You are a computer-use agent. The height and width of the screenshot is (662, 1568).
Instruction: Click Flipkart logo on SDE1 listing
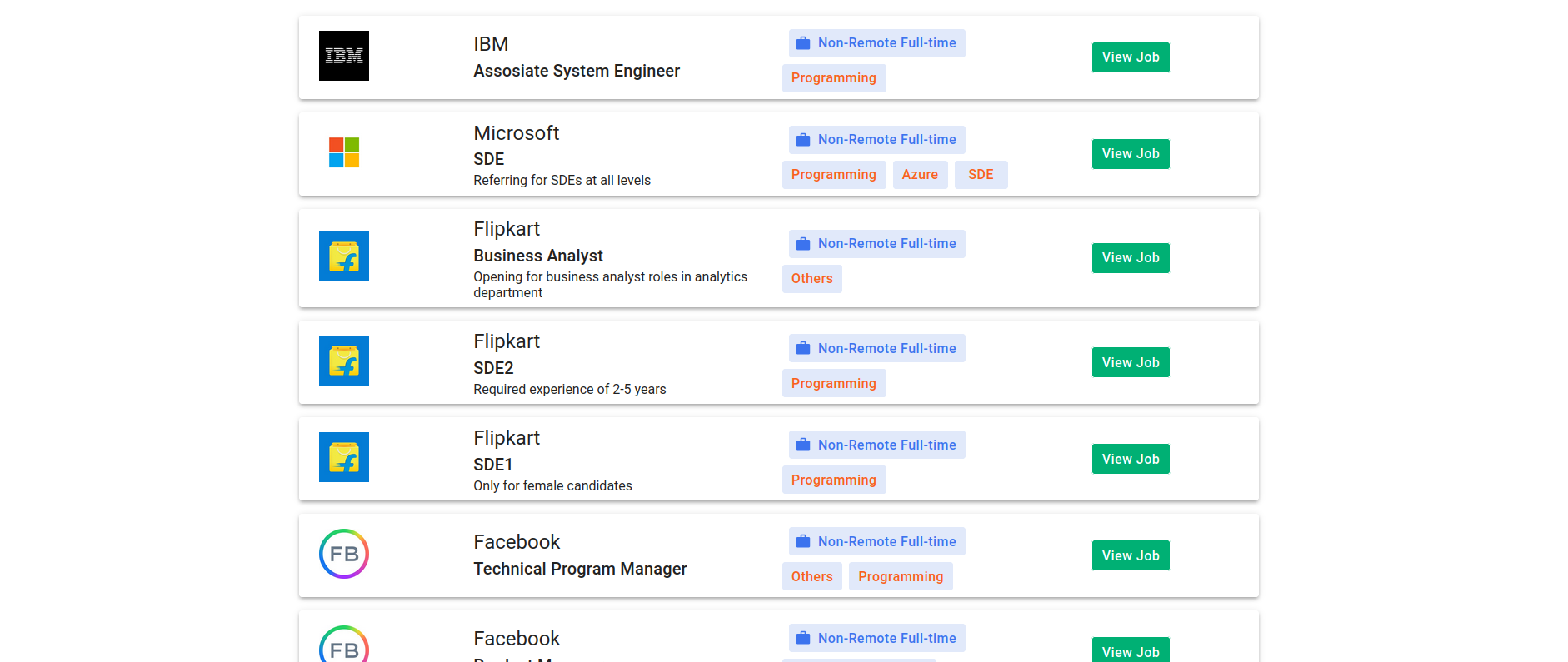pyautogui.click(x=343, y=457)
